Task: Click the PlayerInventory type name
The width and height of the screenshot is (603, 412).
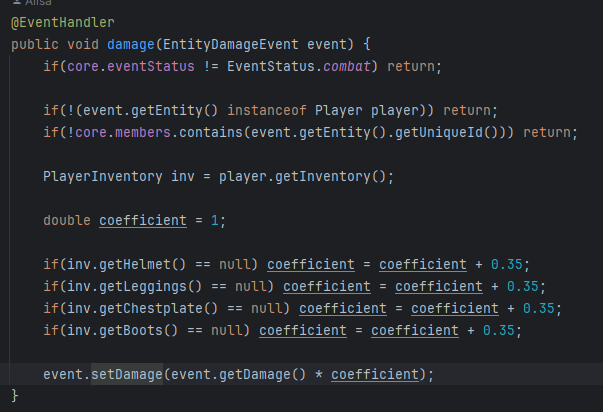Action: [x=103, y=177]
